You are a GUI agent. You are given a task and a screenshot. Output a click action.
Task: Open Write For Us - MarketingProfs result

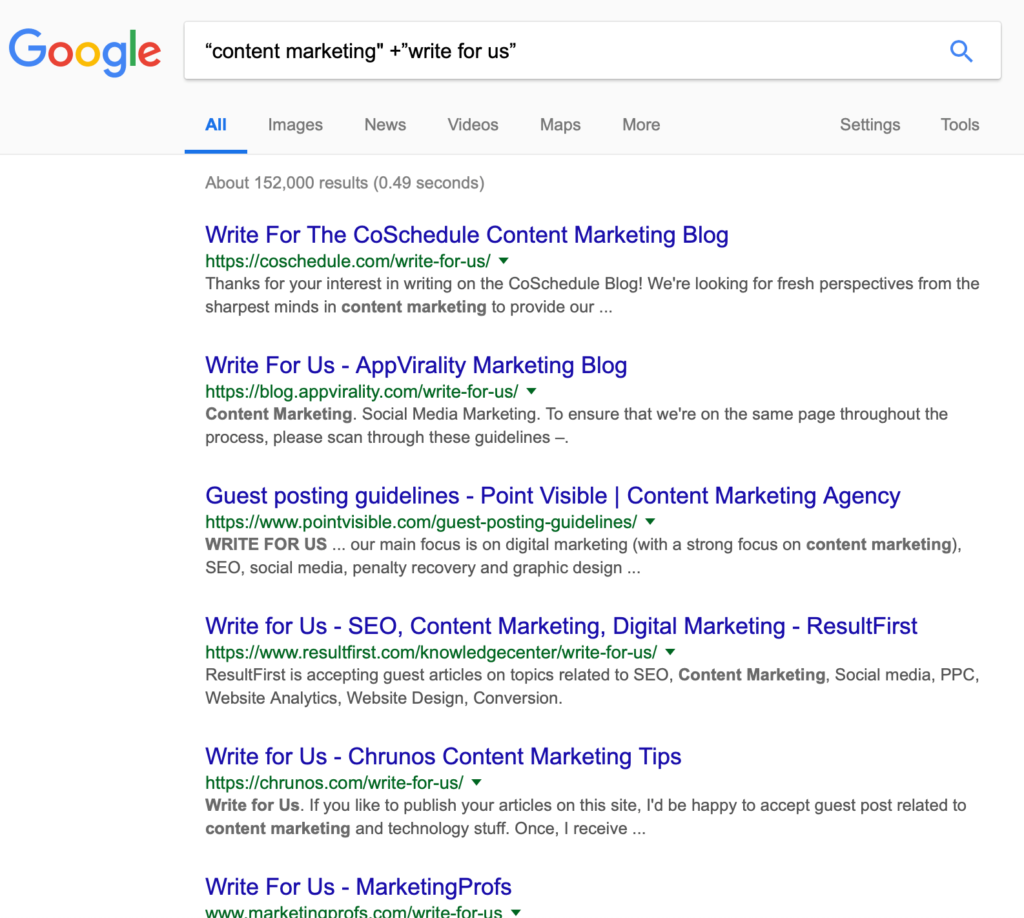358,887
